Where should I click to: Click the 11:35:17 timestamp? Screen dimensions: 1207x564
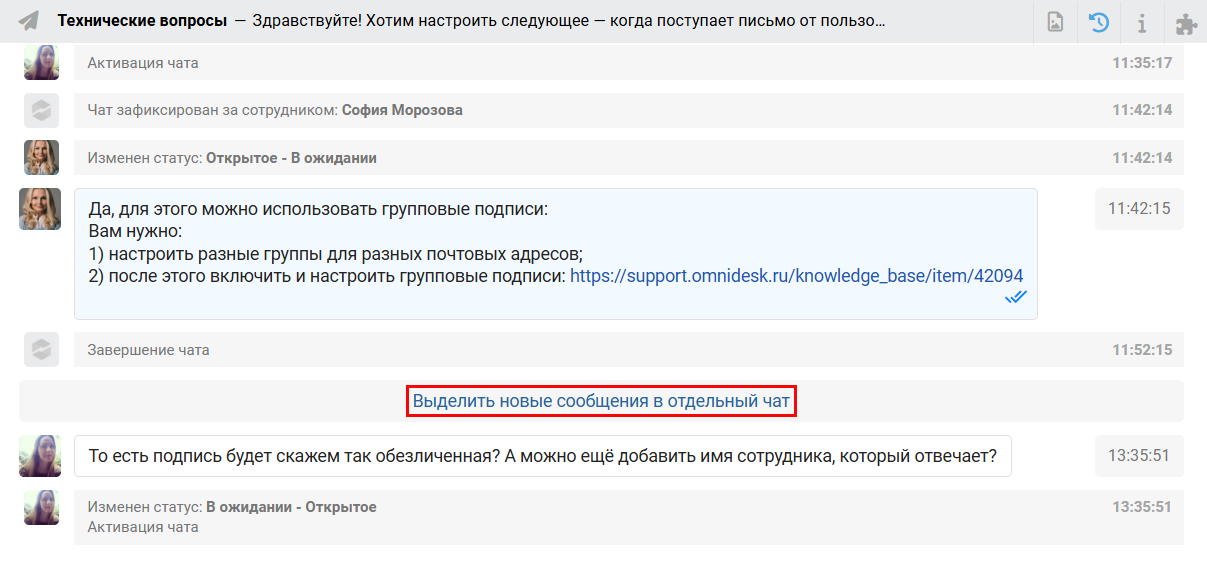click(1142, 63)
